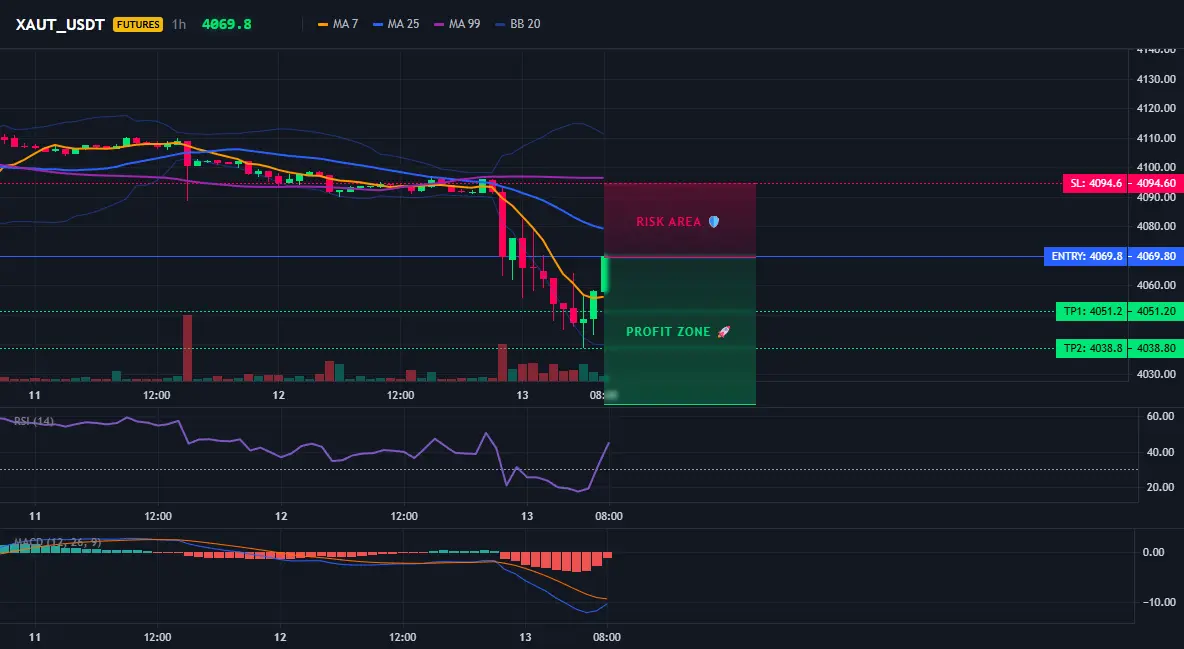Image resolution: width=1184 pixels, height=649 pixels.
Task: Click the 4069.80 blue axis price tag
Action: 1156,256
